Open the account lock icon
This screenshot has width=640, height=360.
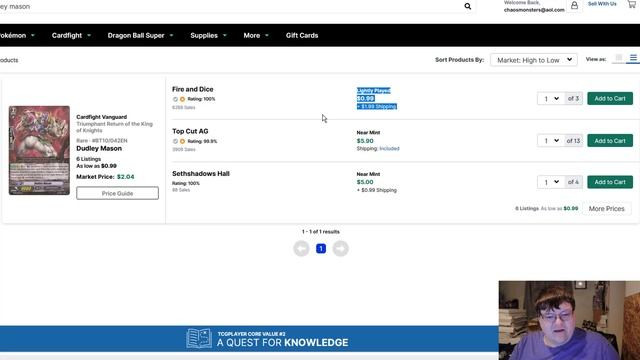pyautogui.click(x=574, y=6)
